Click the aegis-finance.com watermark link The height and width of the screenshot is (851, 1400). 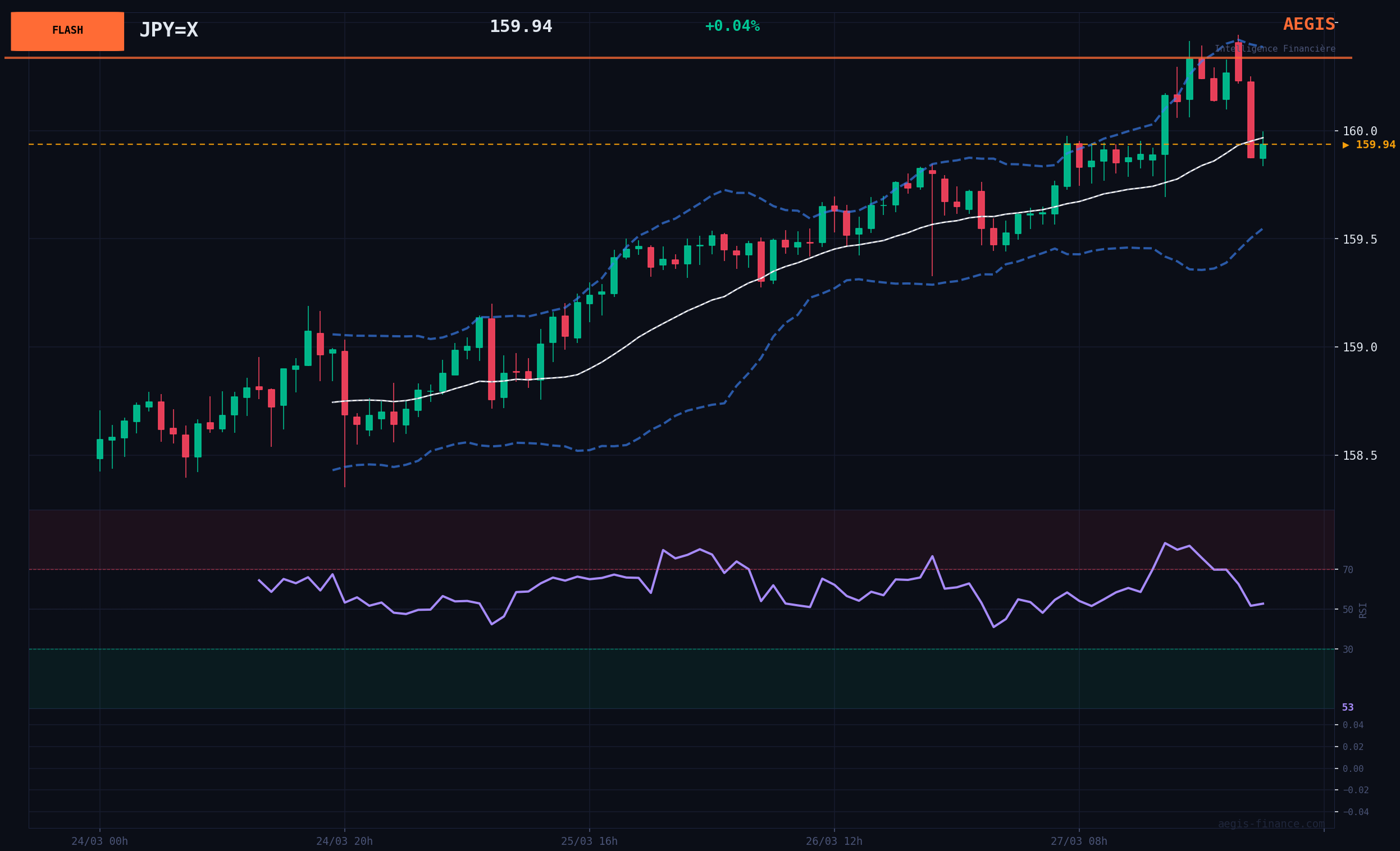1271,823
